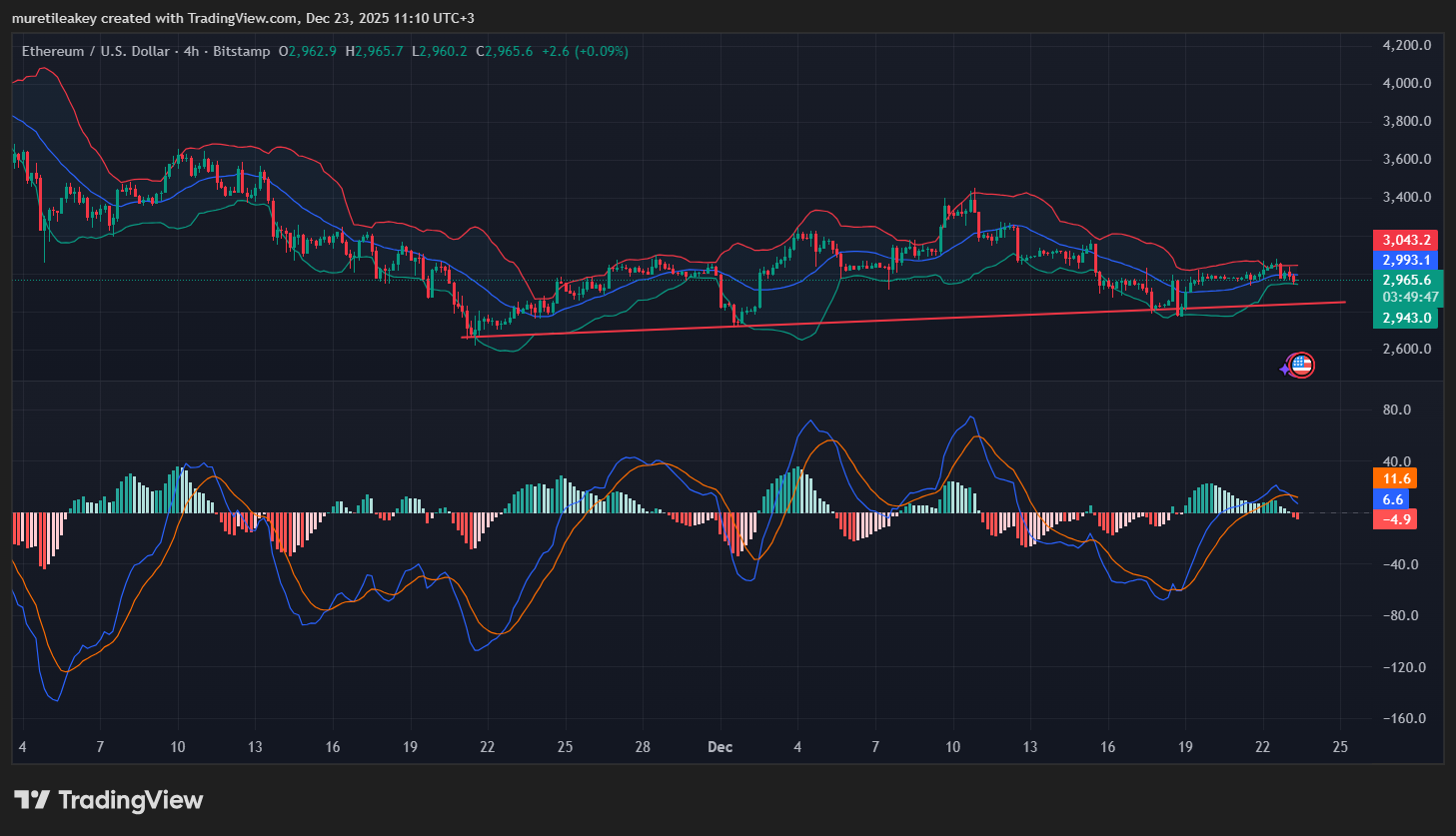Click the Ethereum / U.S. Dollar symbol title
Image resolution: width=1456 pixels, height=836 pixels.
tap(95, 51)
